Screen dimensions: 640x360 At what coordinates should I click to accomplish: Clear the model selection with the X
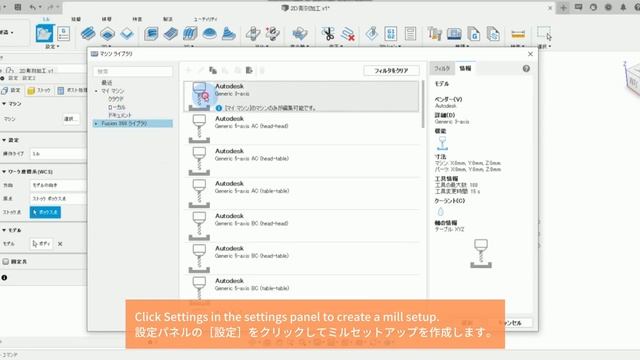[60, 244]
